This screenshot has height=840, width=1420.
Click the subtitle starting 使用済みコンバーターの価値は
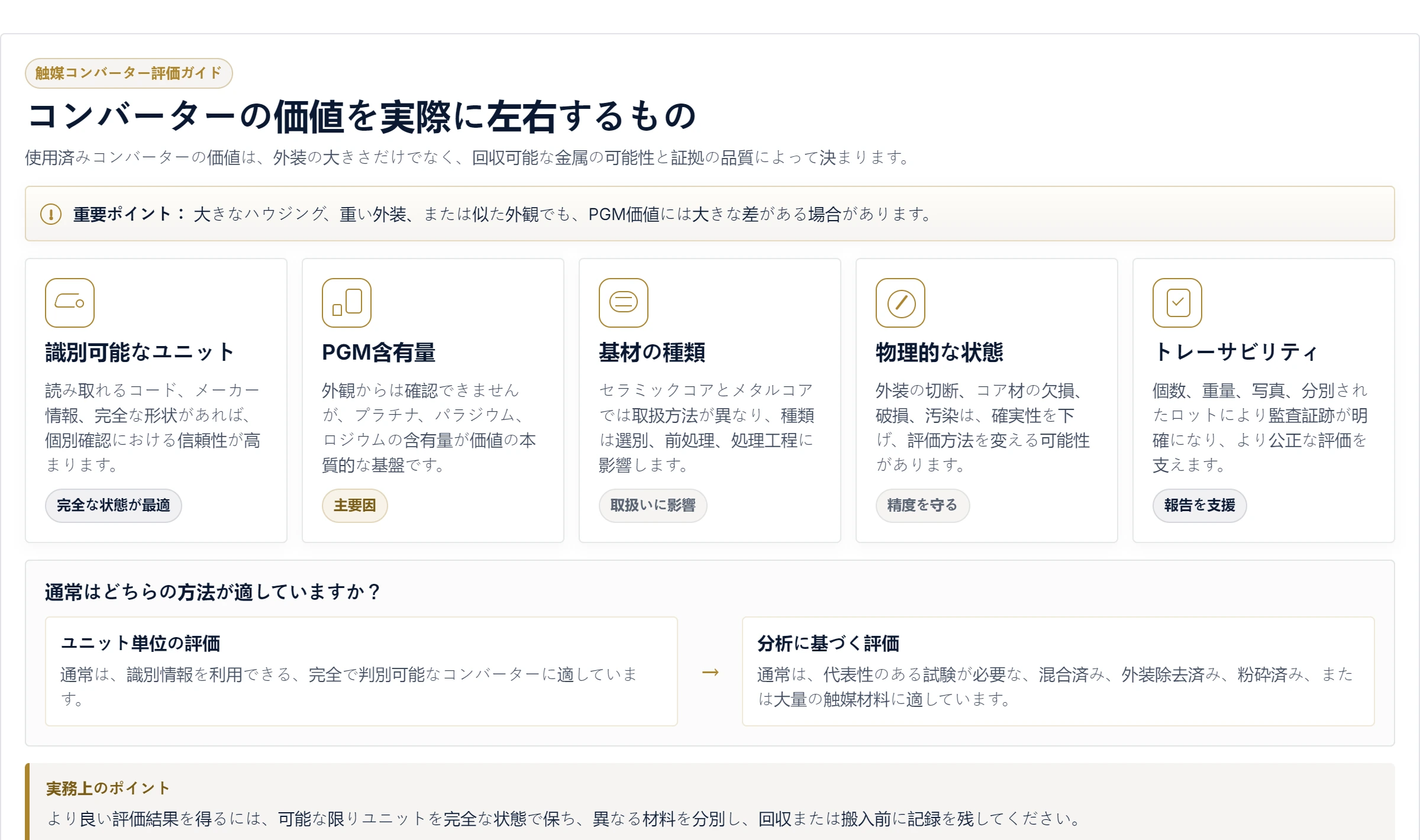[467, 158]
